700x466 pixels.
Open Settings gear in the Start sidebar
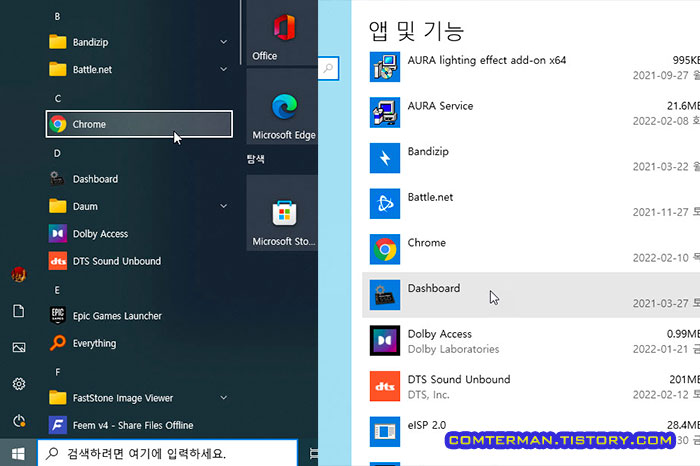(x=19, y=384)
